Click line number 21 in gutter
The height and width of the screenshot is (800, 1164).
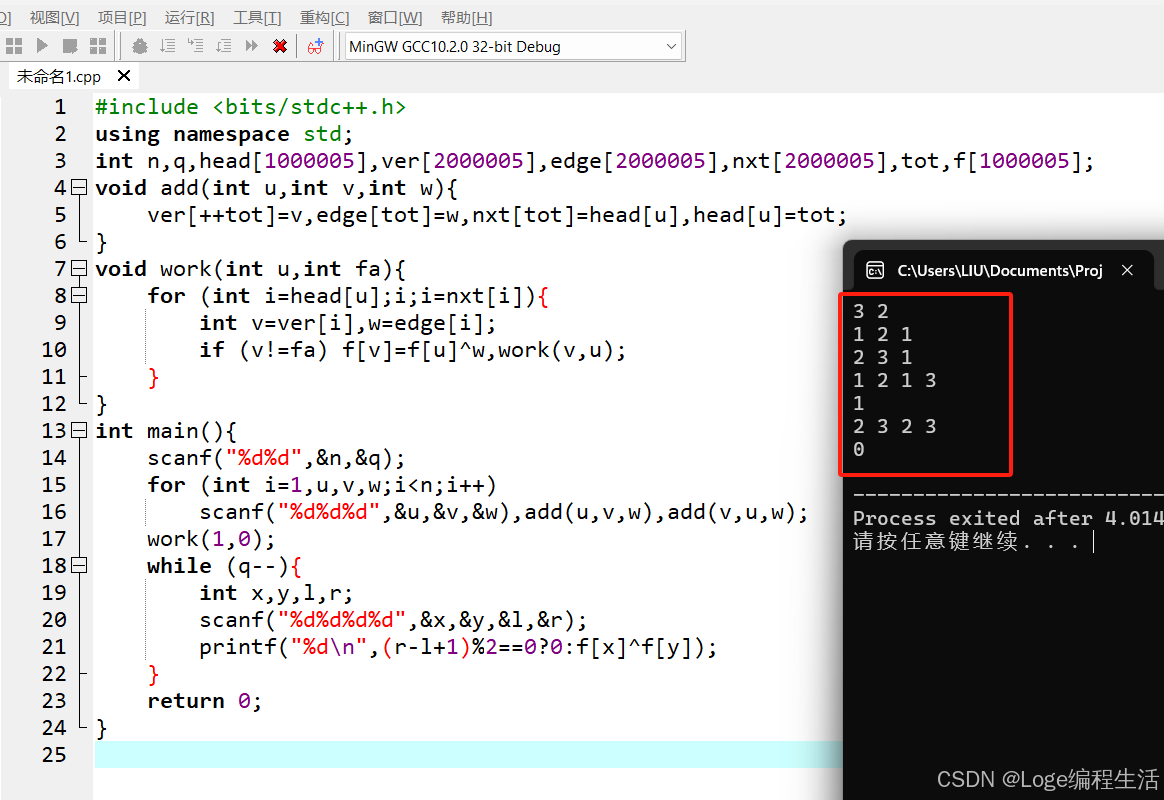(54, 647)
